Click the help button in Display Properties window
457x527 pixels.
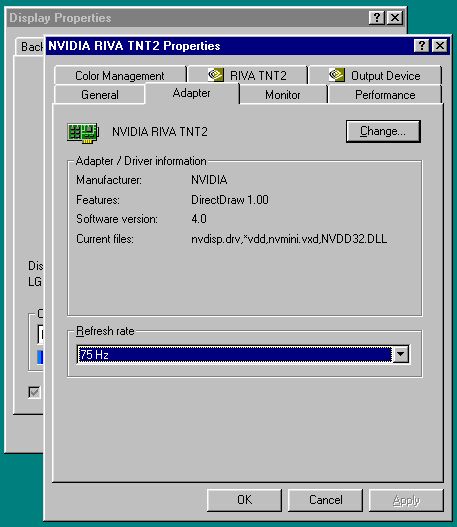tap(377, 17)
